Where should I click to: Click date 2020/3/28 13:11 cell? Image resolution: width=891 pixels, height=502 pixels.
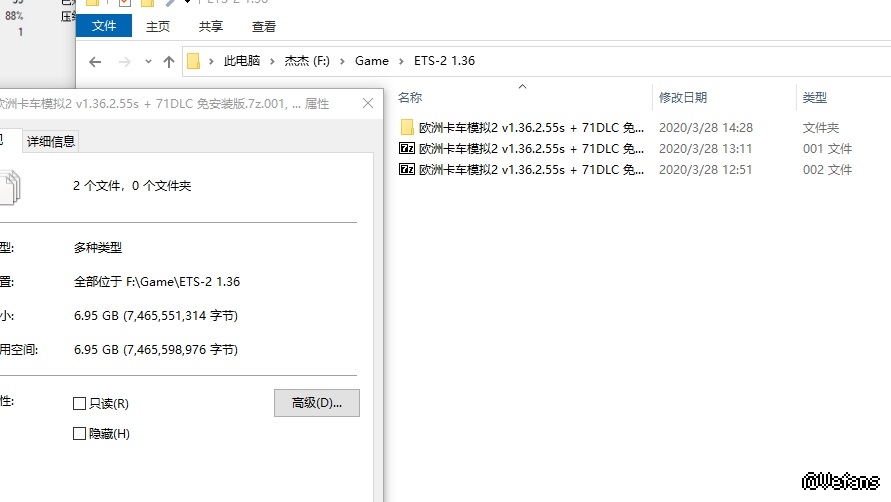(x=705, y=149)
